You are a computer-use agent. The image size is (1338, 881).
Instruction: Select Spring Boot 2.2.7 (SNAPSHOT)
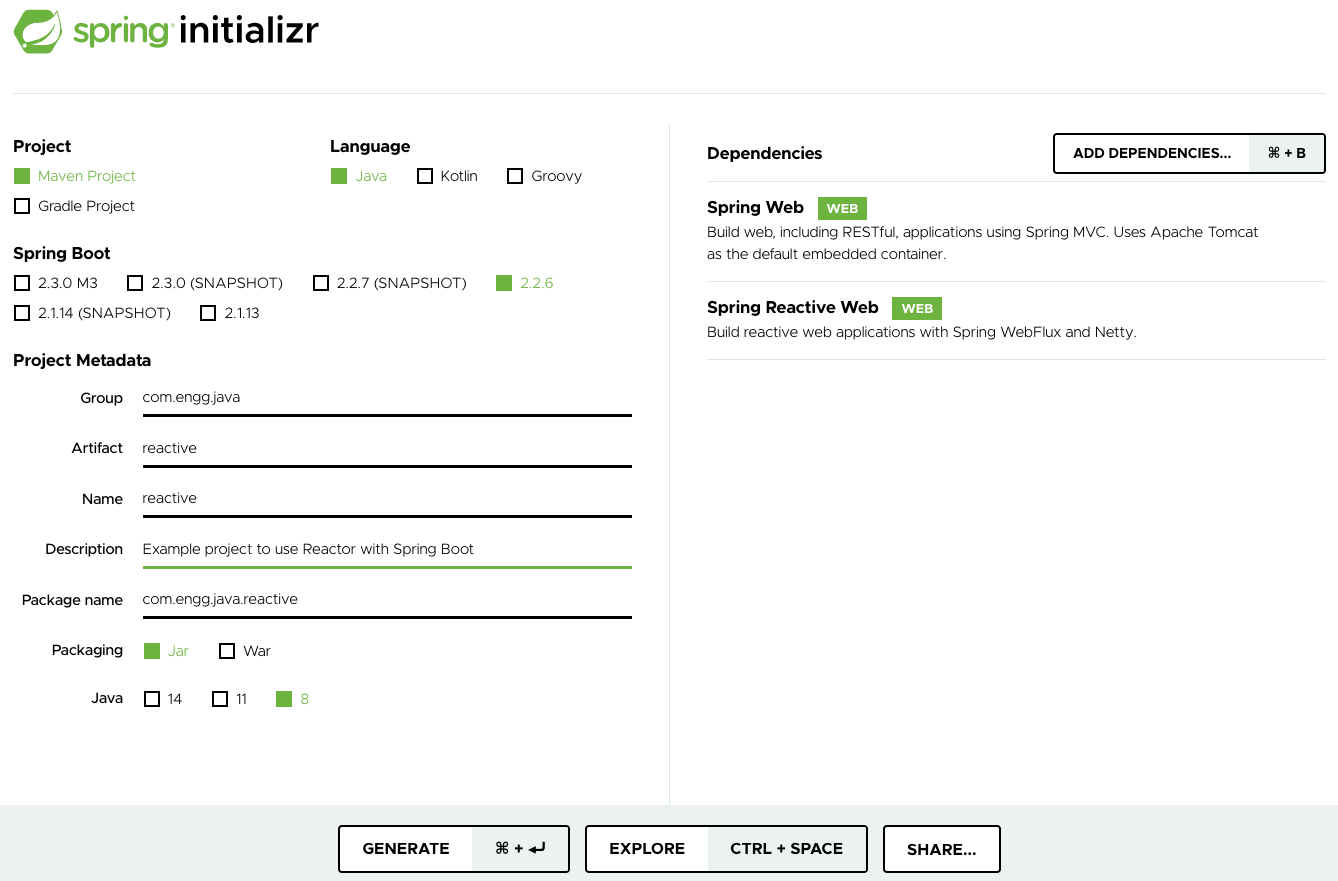(x=321, y=283)
